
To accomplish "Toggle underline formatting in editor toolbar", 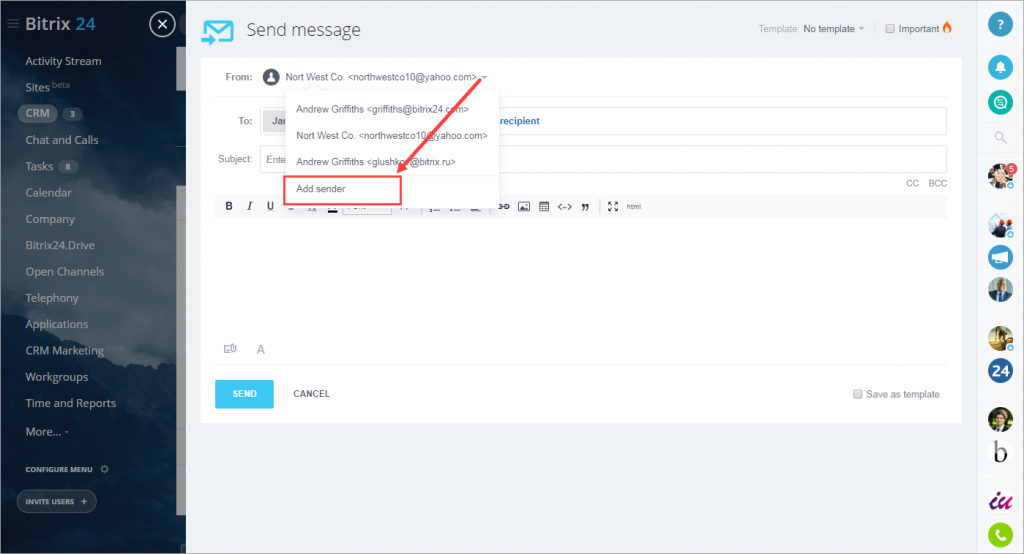I will click(x=270, y=206).
